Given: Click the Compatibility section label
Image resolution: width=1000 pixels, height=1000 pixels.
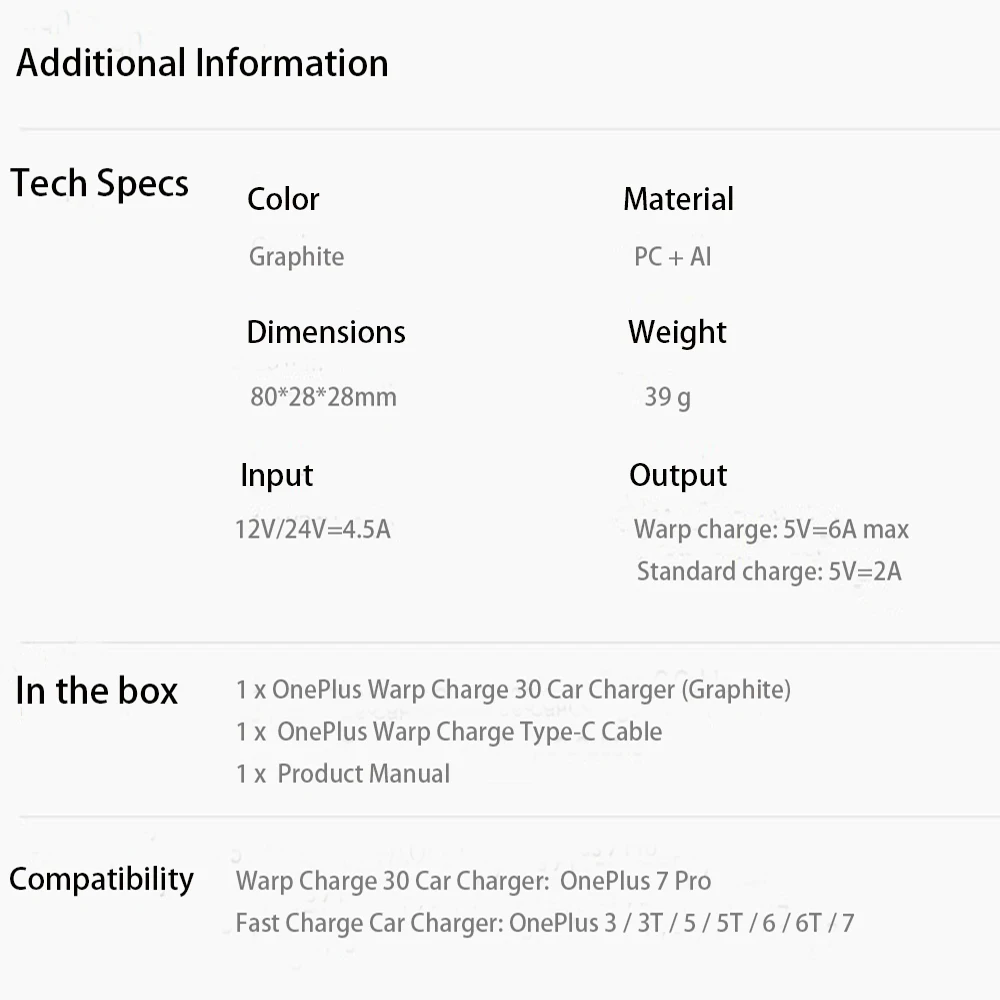Looking at the screenshot, I should [101, 879].
